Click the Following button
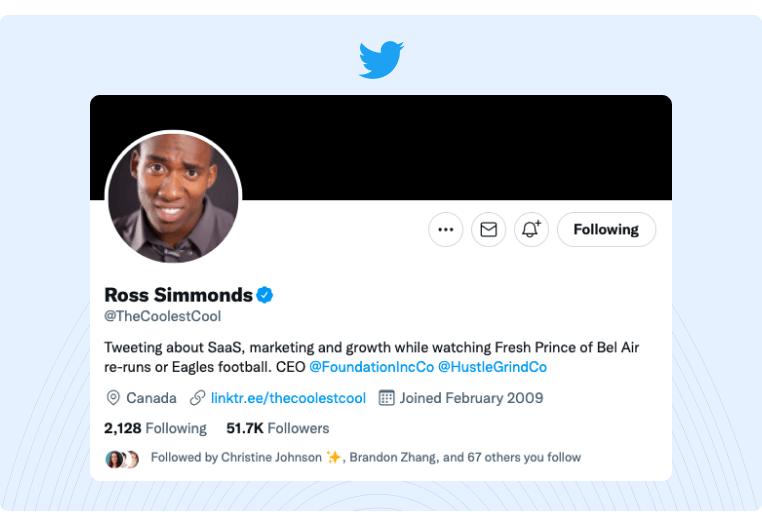 click(606, 229)
